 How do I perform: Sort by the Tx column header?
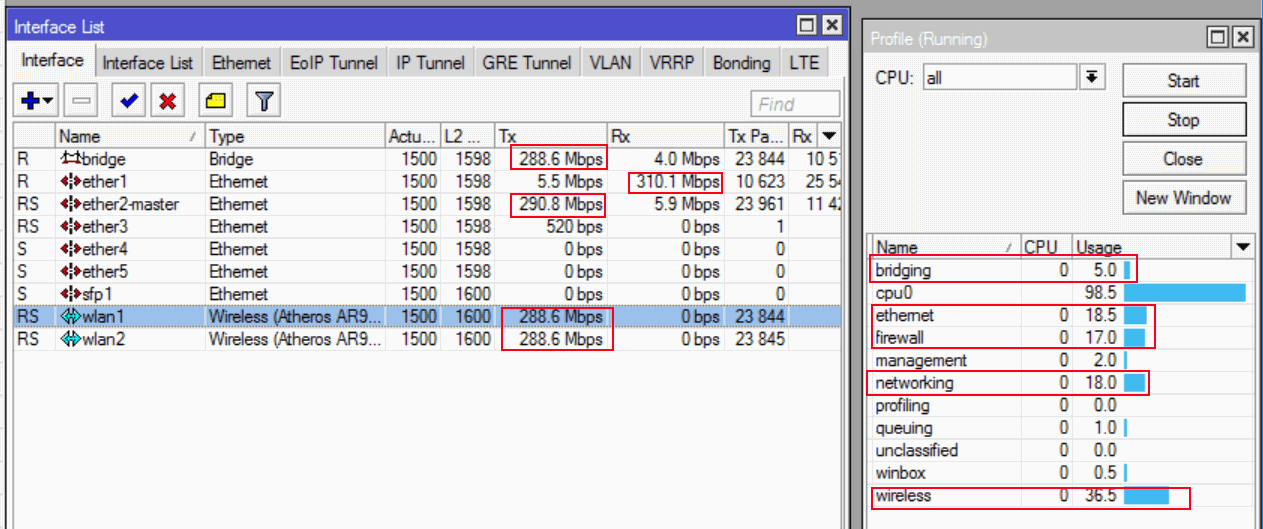[x=550, y=136]
